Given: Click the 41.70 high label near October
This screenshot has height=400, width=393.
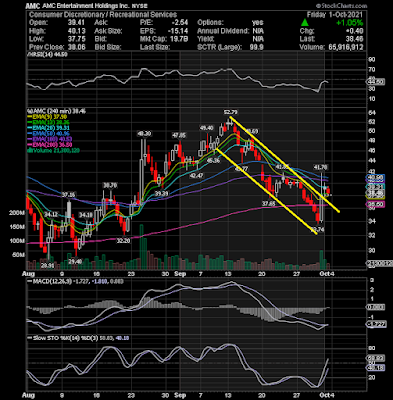Looking at the screenshot, I should pos(320,167).
